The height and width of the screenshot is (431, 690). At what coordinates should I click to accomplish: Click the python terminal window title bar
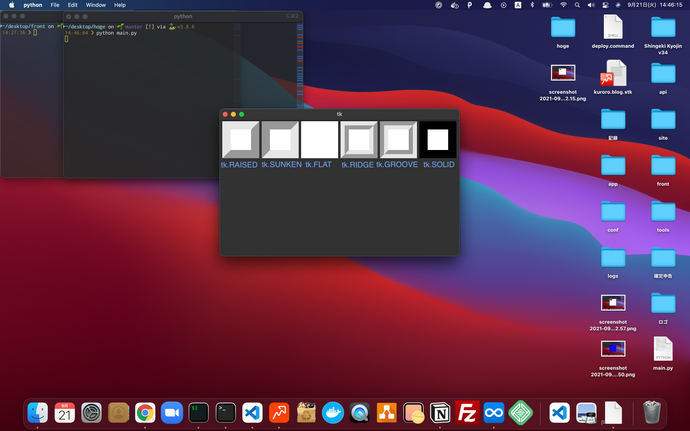pos(183,16)
